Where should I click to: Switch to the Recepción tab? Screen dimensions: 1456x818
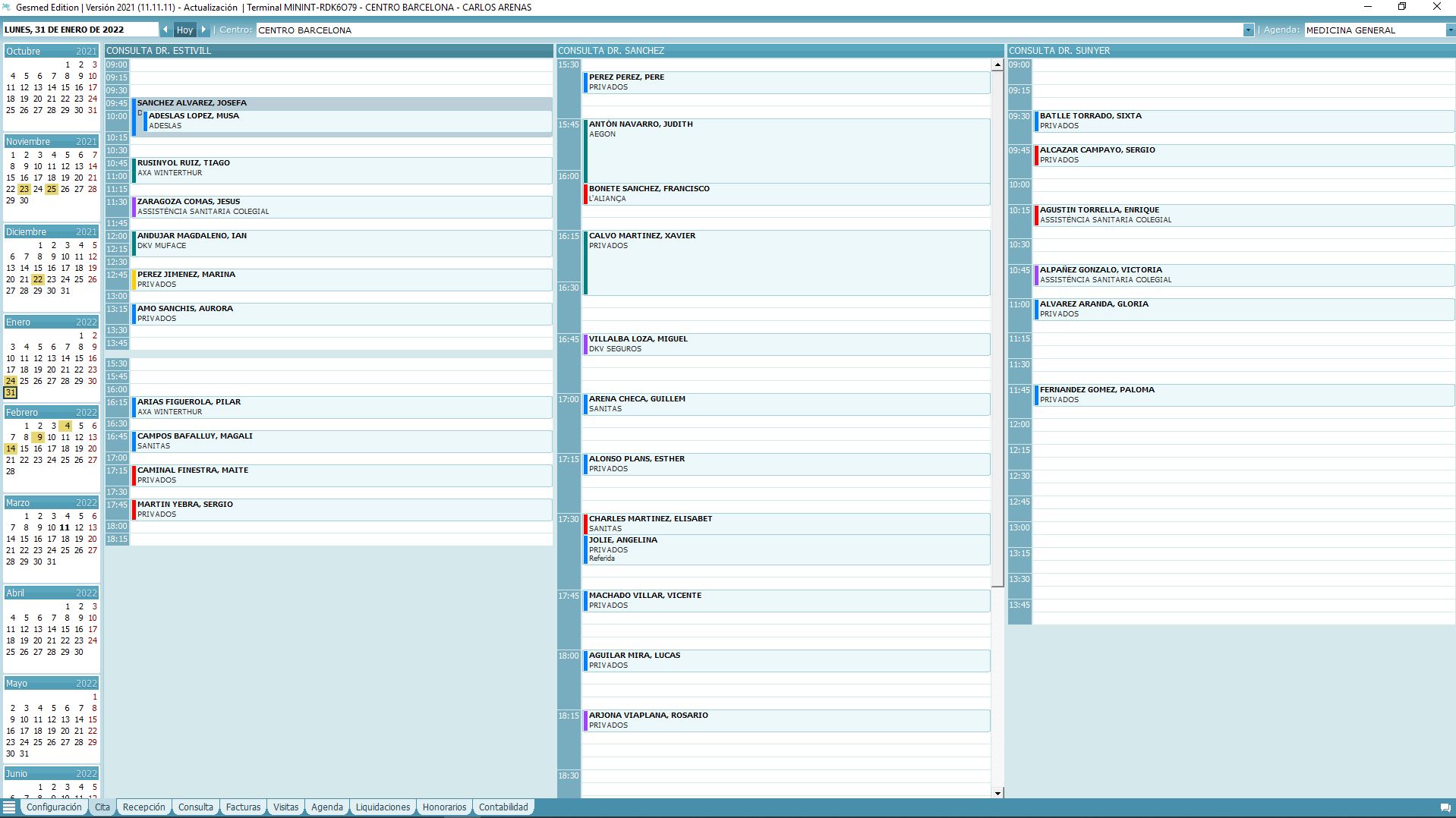[143, 807]
